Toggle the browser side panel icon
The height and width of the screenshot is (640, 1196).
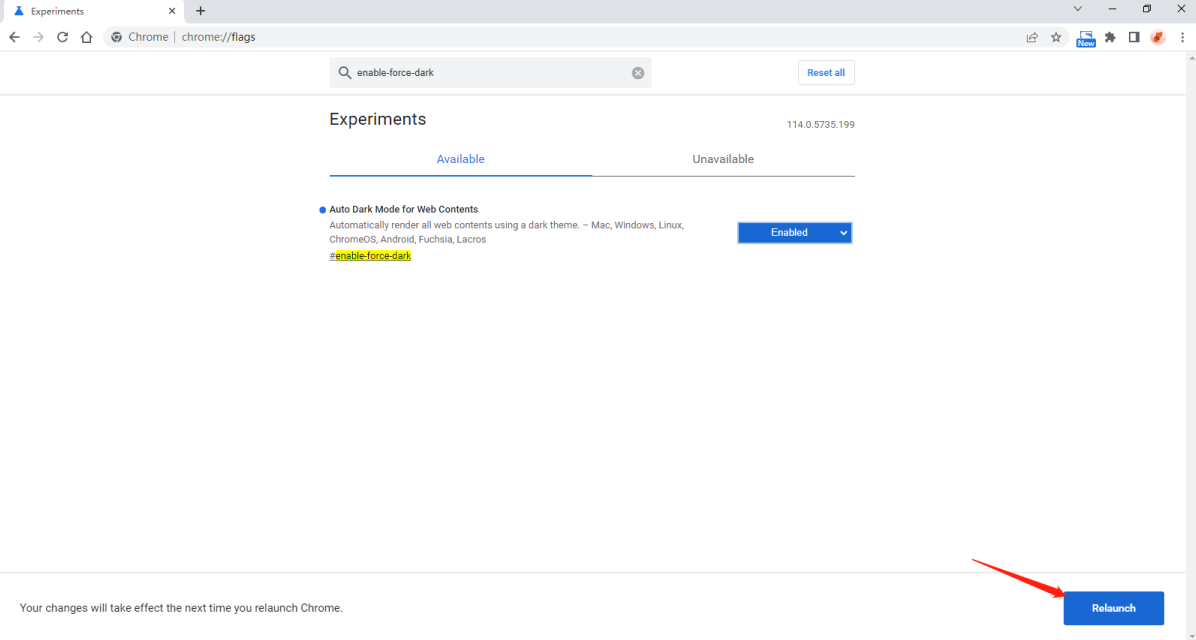1134,37
